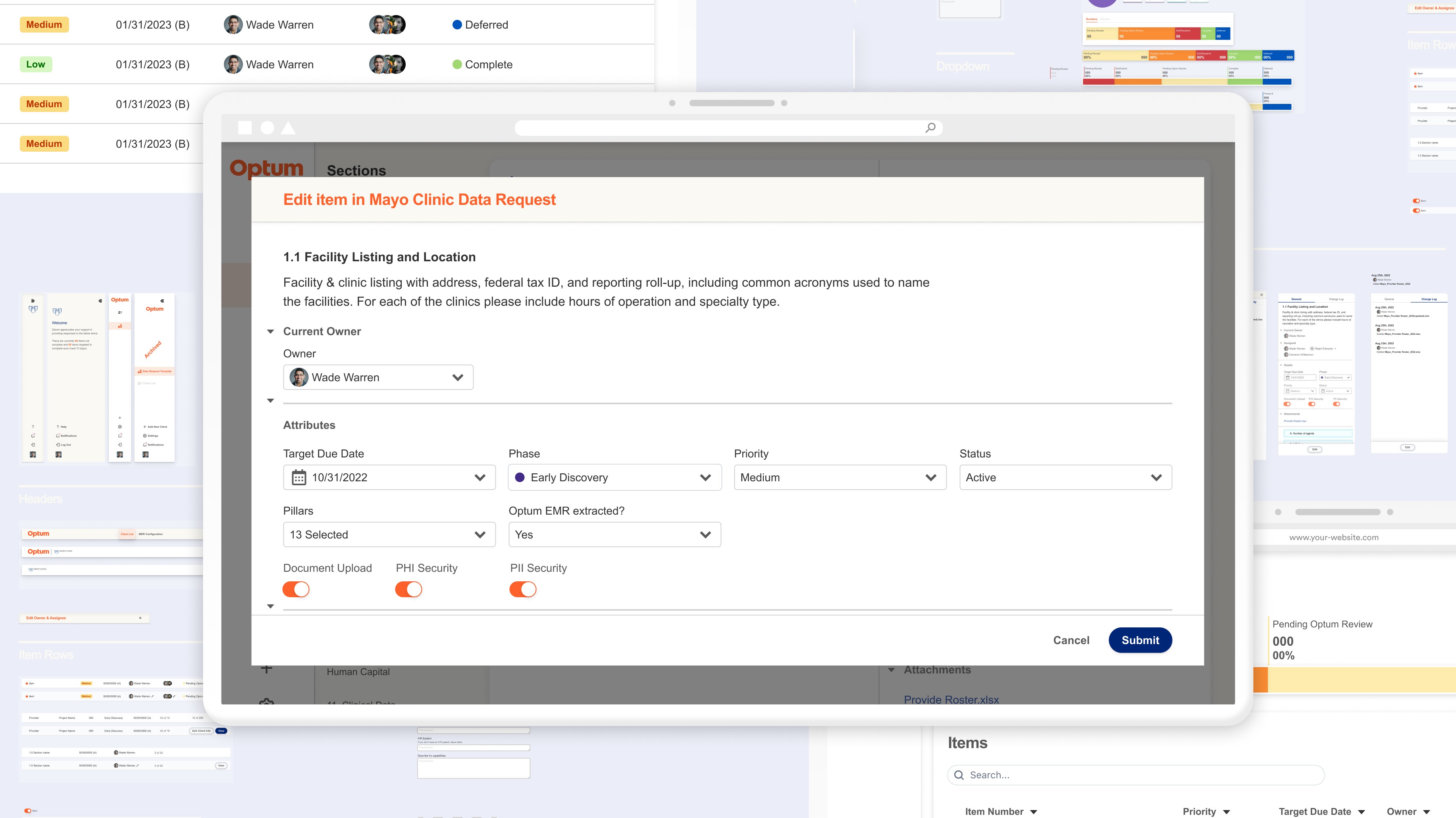Click the yellow bar under Pending Optum Review 000
The image size is (1456, 818).
pyautogui.click(x=1362, y=679)
